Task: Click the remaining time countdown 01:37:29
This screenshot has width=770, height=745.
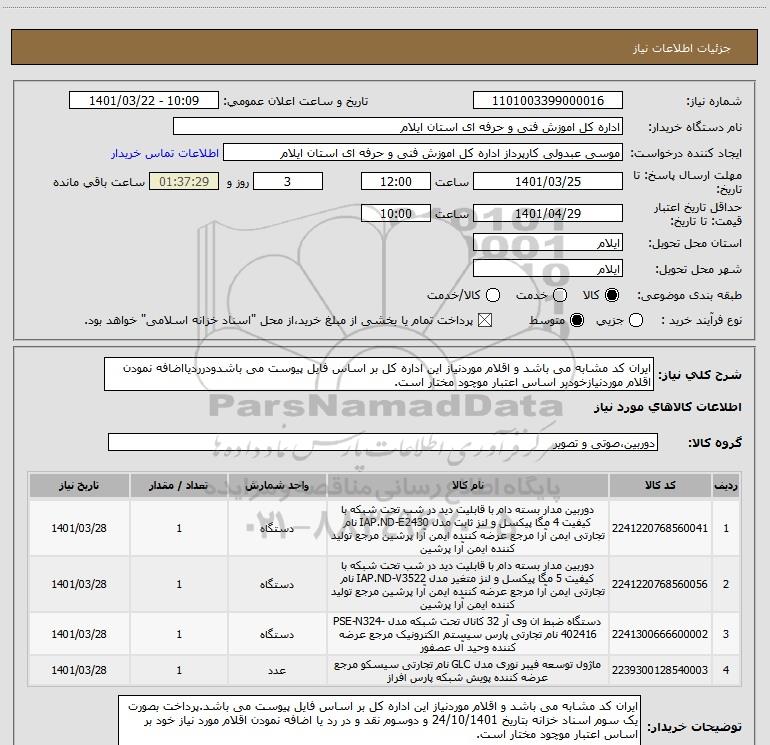Action: [184, 181]
